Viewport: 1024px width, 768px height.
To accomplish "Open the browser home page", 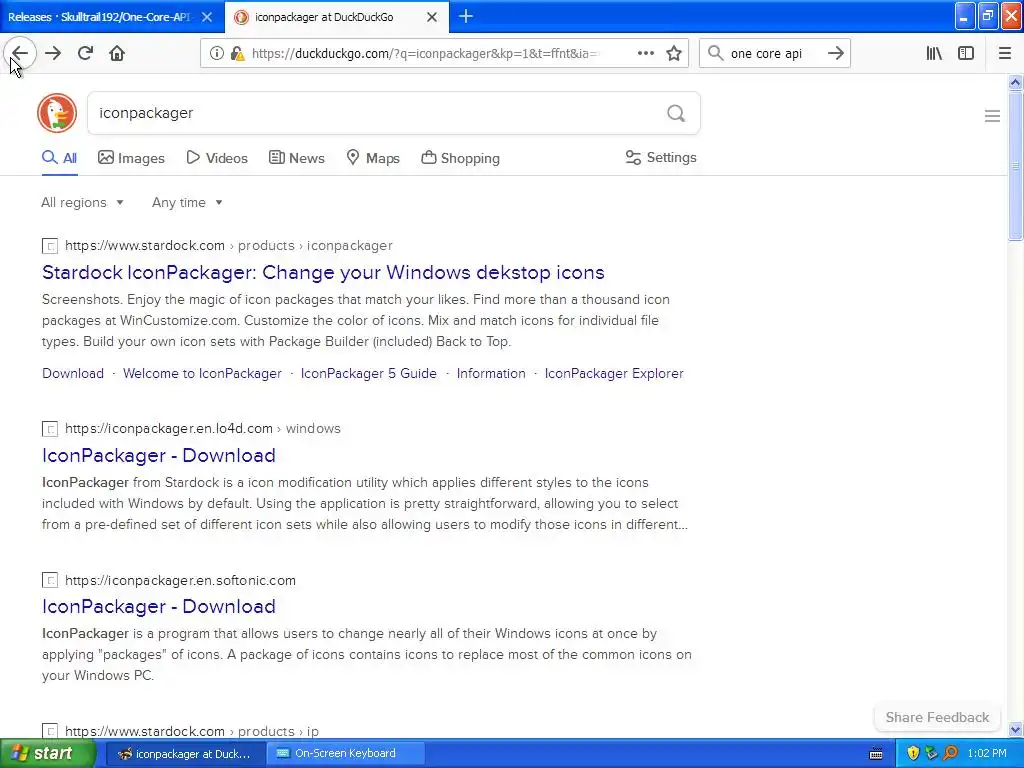I will pyautogui.click(x=117, y=54).
